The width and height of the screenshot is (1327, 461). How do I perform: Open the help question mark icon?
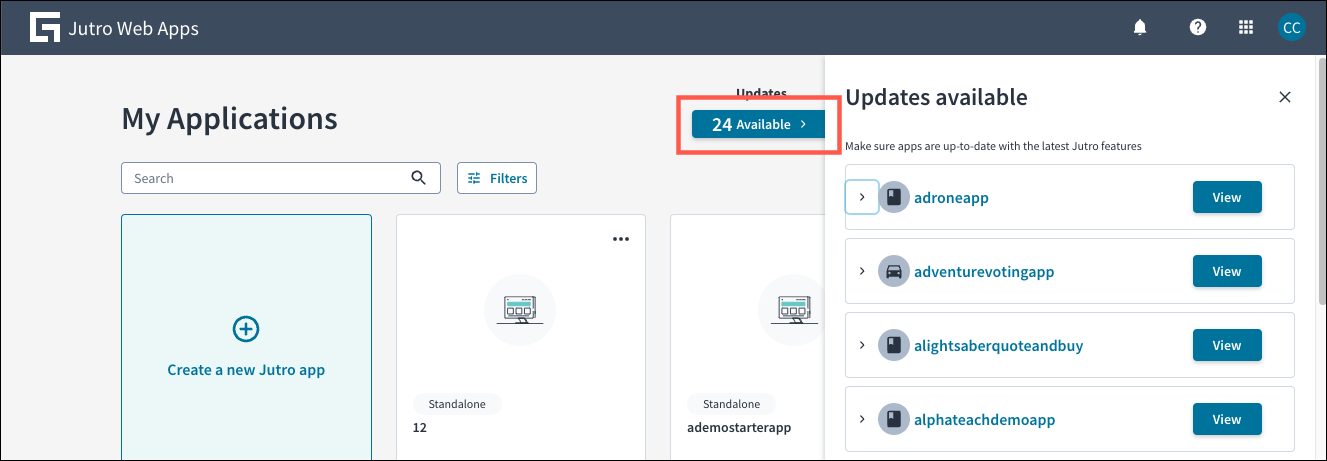(x=1197, y=27)
